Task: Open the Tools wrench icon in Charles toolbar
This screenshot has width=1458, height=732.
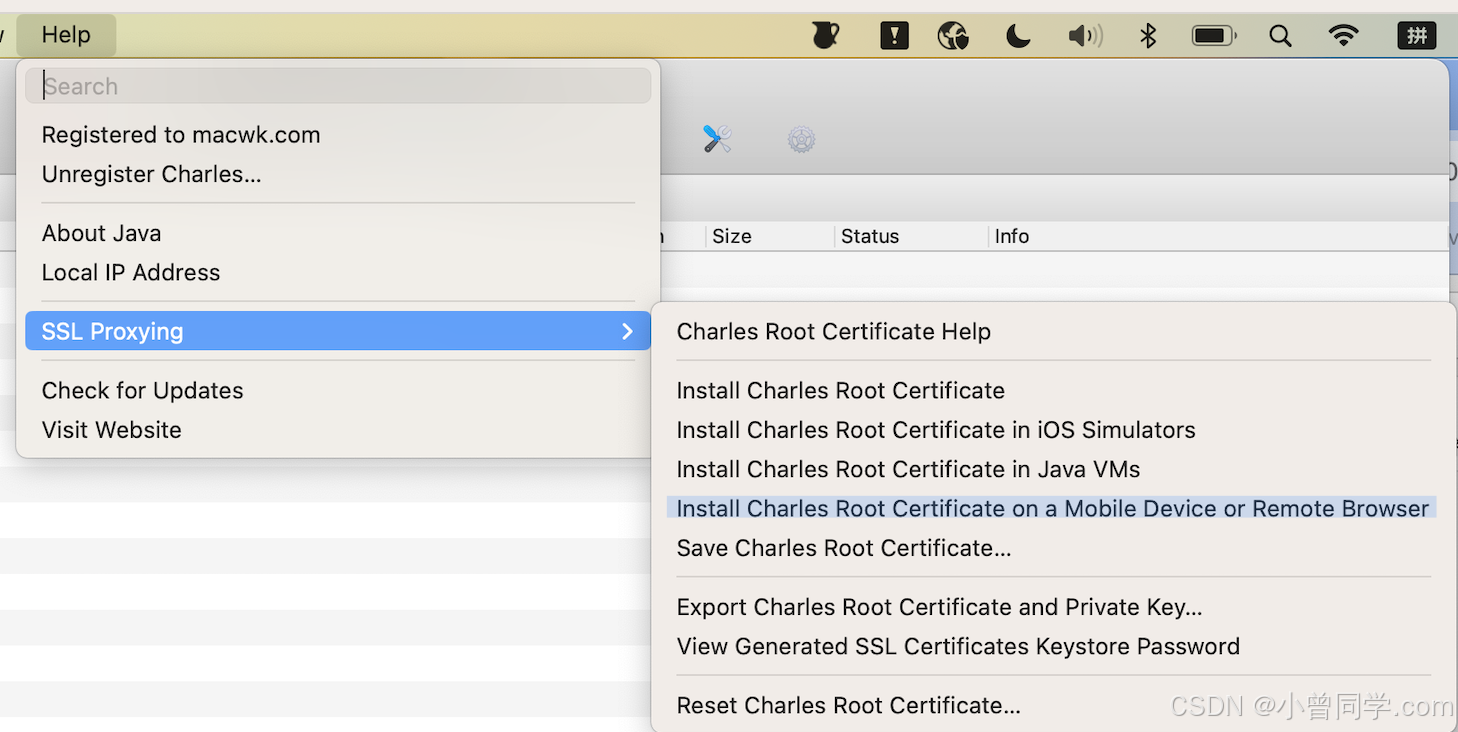Action: pos(717,139)
